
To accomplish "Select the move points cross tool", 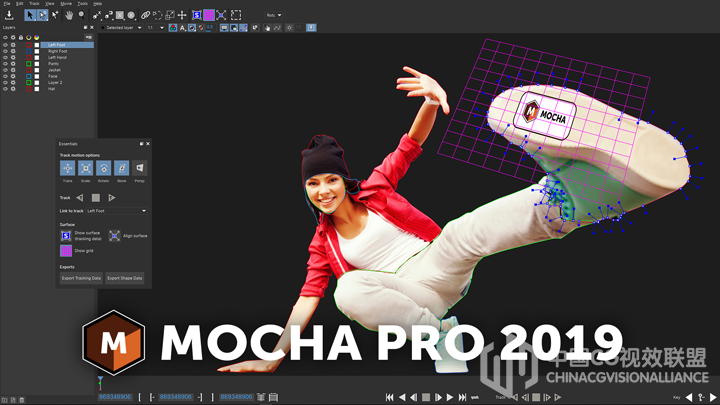I will [182, 15].
